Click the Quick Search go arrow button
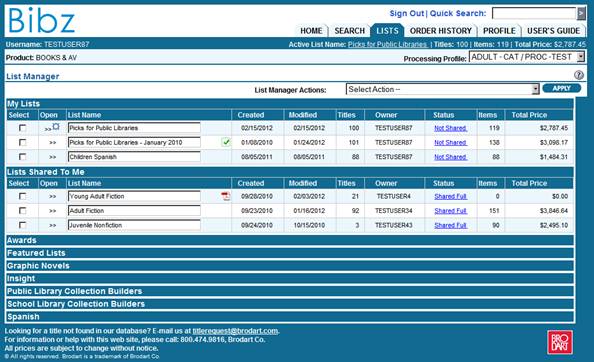 coord(581,14)
